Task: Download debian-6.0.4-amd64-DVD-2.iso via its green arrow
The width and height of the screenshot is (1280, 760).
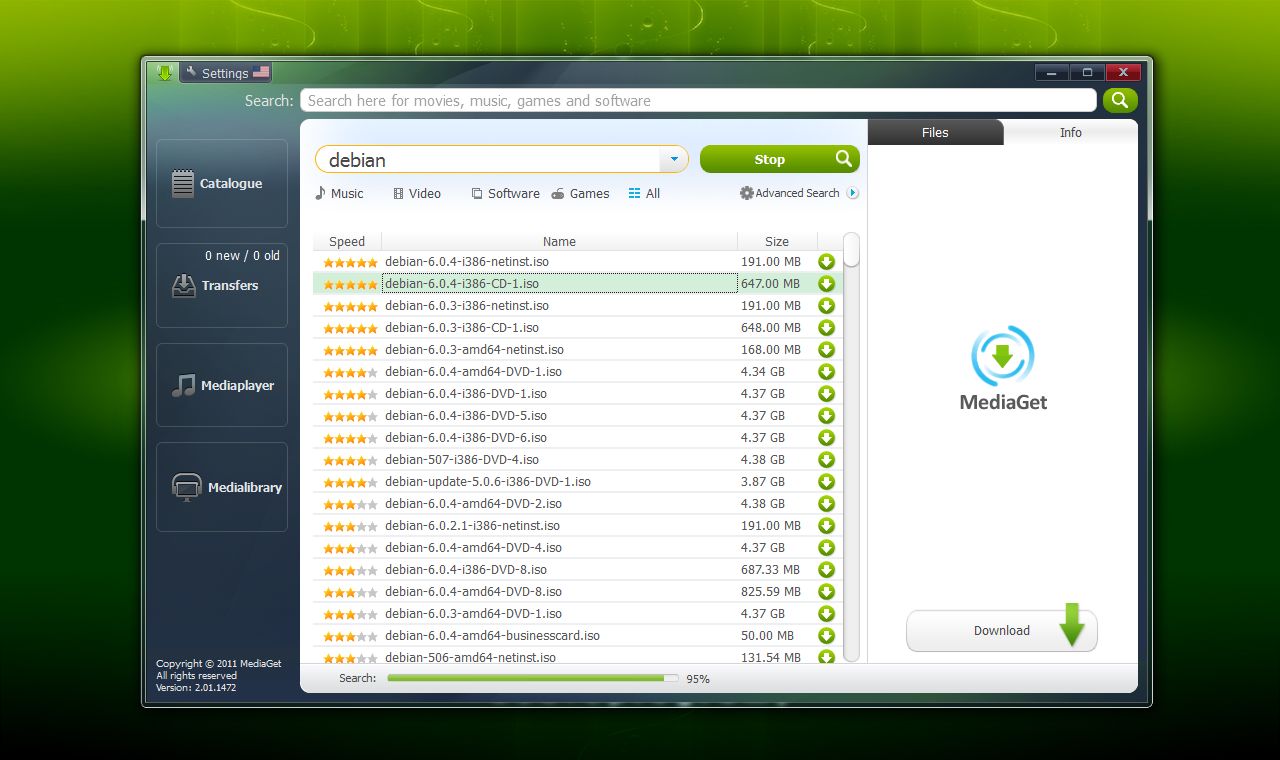Action: pos(826,504)
